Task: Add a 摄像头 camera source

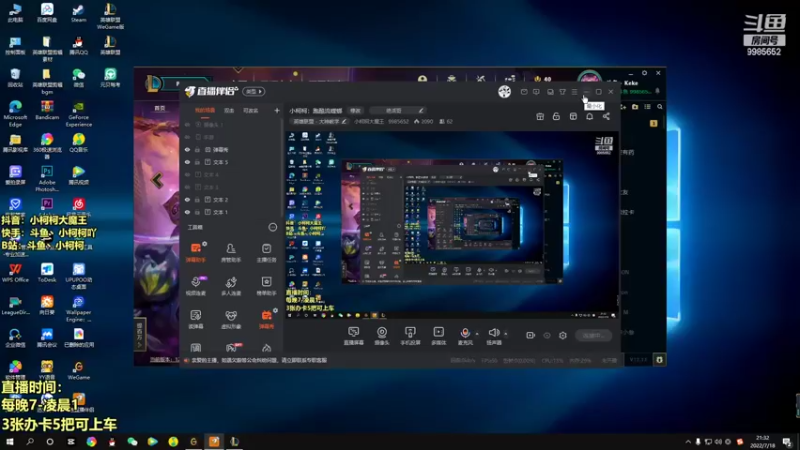Action: click(382, 336)
